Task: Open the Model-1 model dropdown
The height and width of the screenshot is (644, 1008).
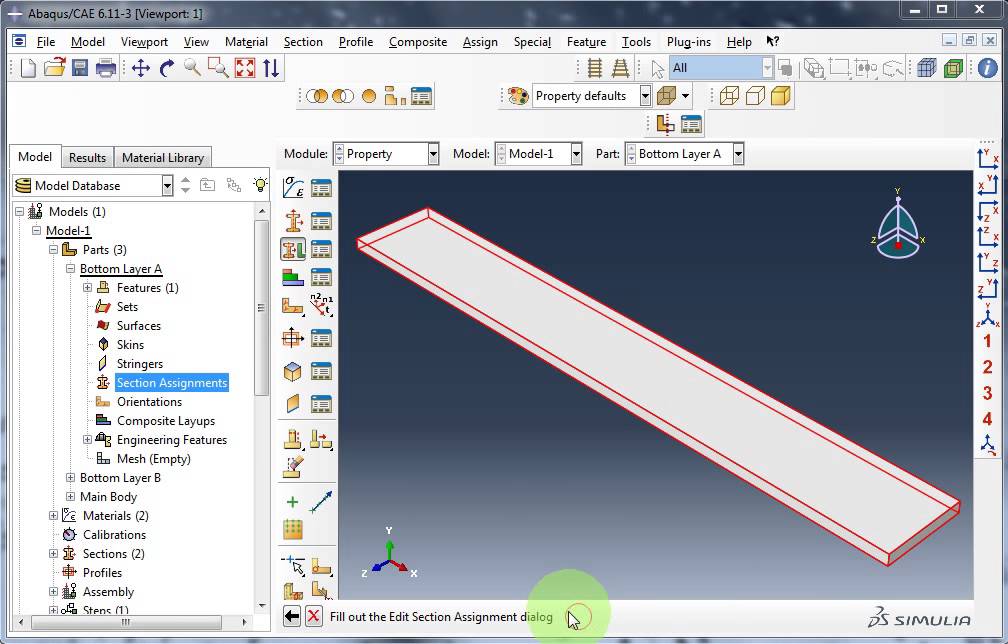Action: pos(576,154)
